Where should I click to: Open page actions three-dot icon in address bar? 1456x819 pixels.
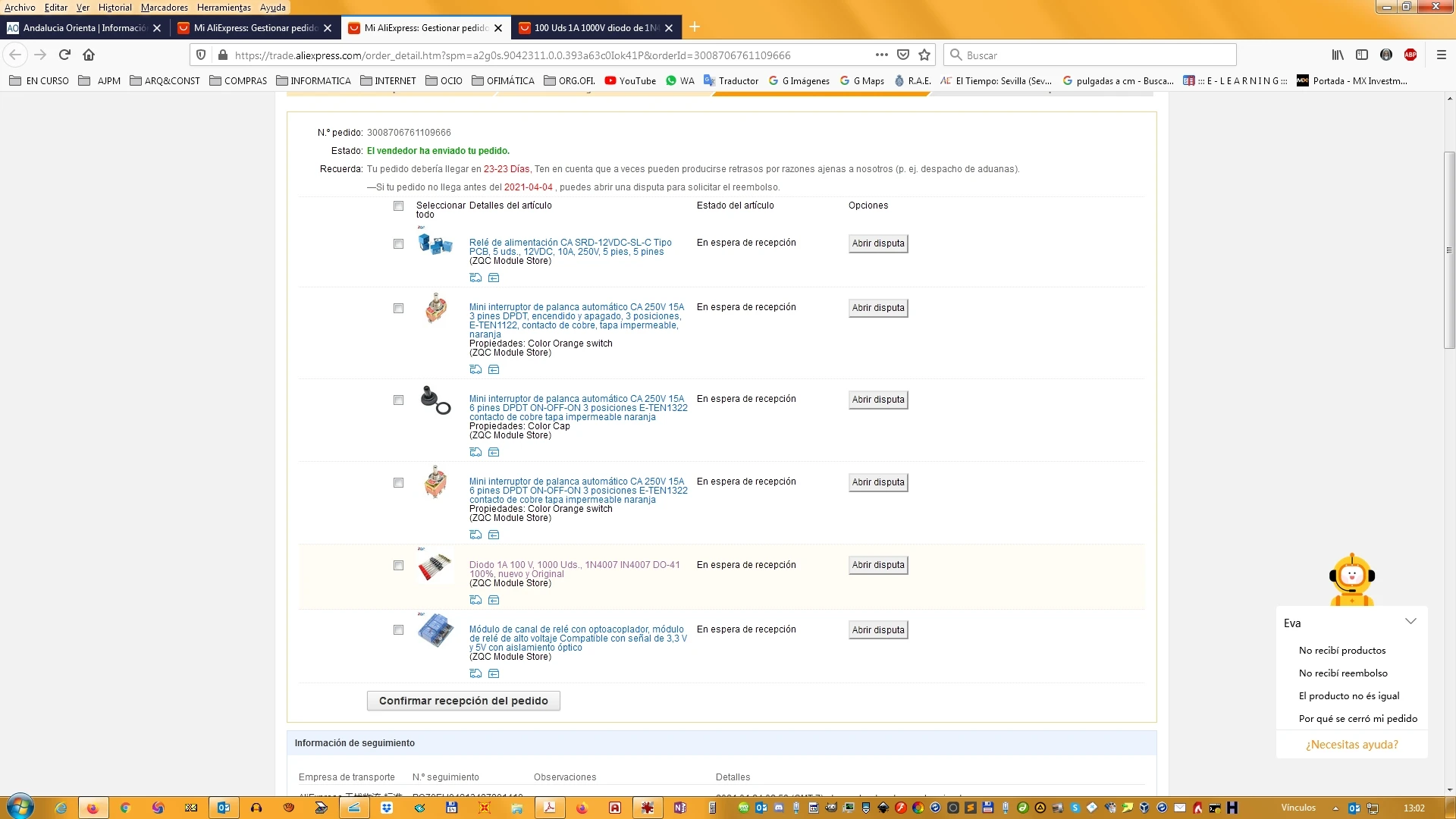(x=881, y=55)
